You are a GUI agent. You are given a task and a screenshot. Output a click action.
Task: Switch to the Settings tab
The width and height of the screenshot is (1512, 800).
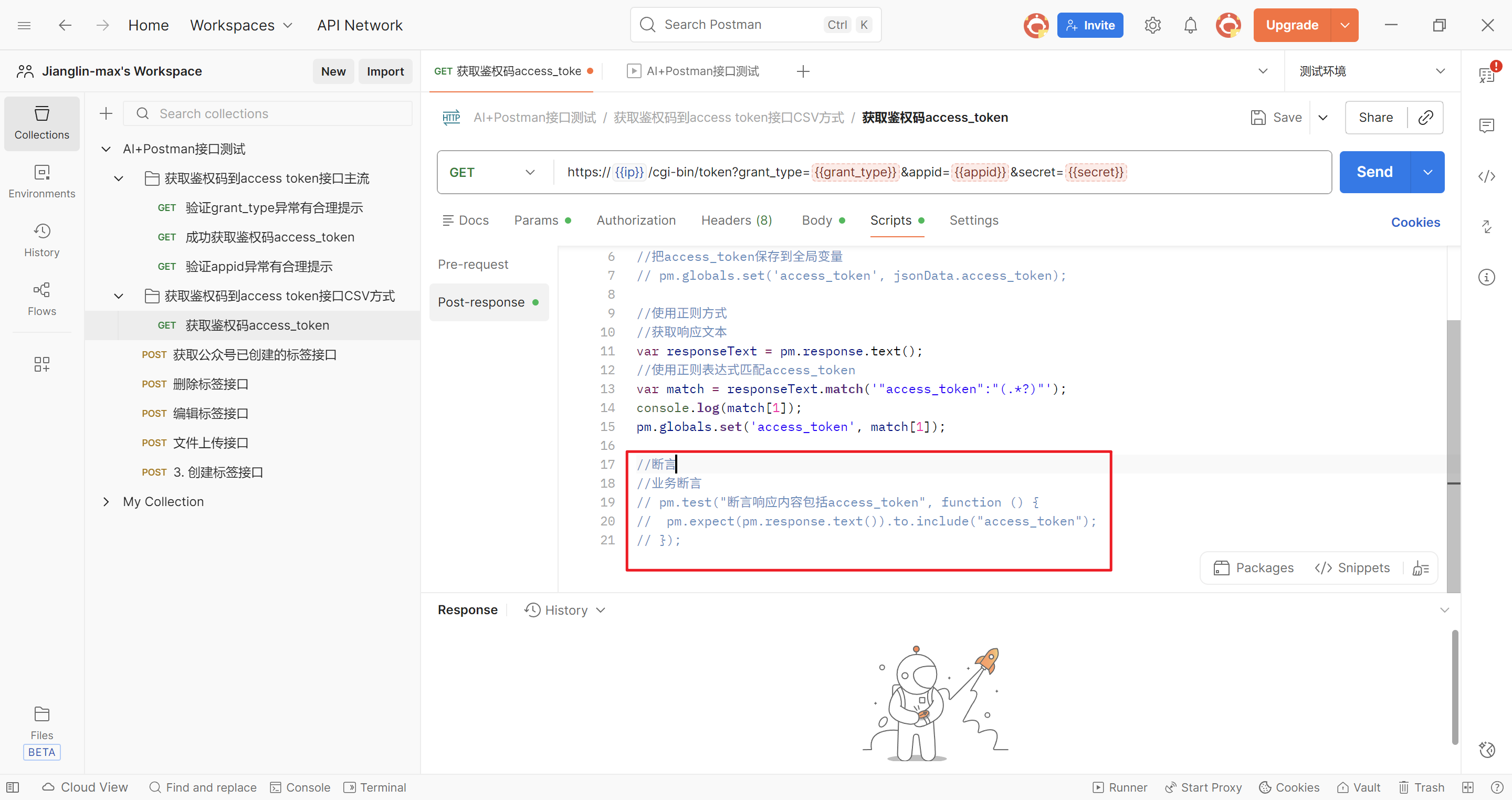(973, 220)
